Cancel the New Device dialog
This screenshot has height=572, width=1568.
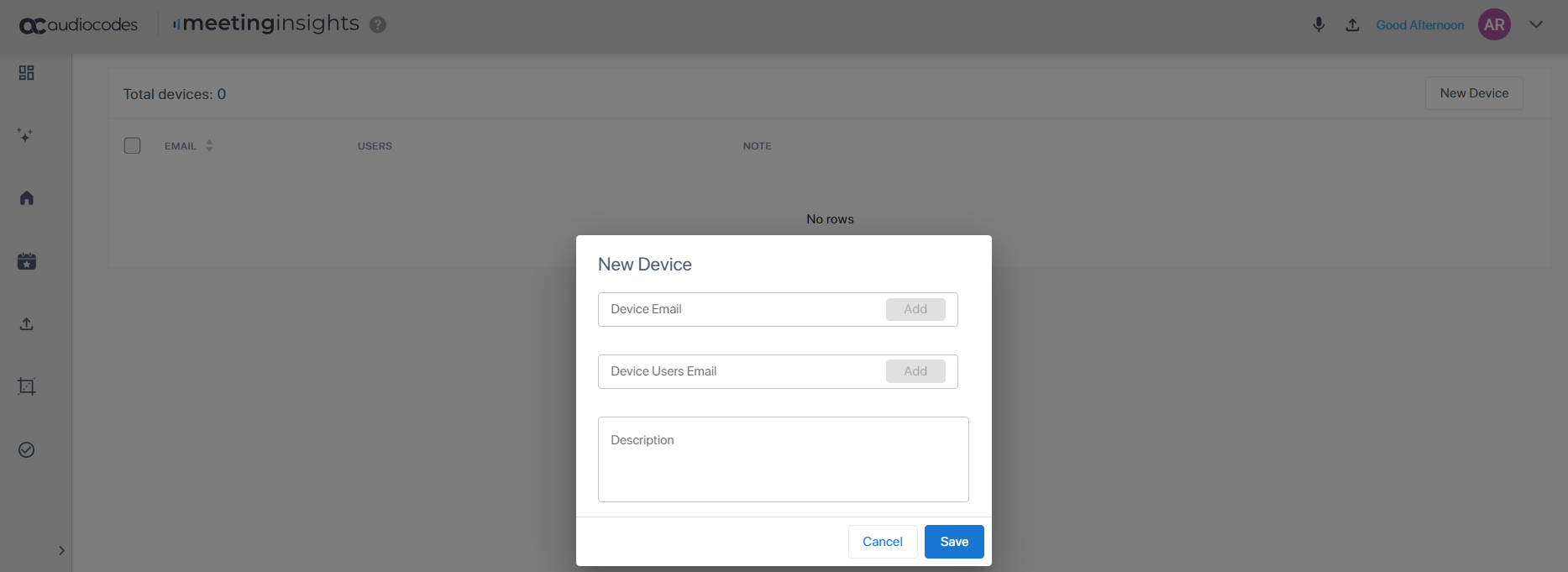[x=882, y=542]
